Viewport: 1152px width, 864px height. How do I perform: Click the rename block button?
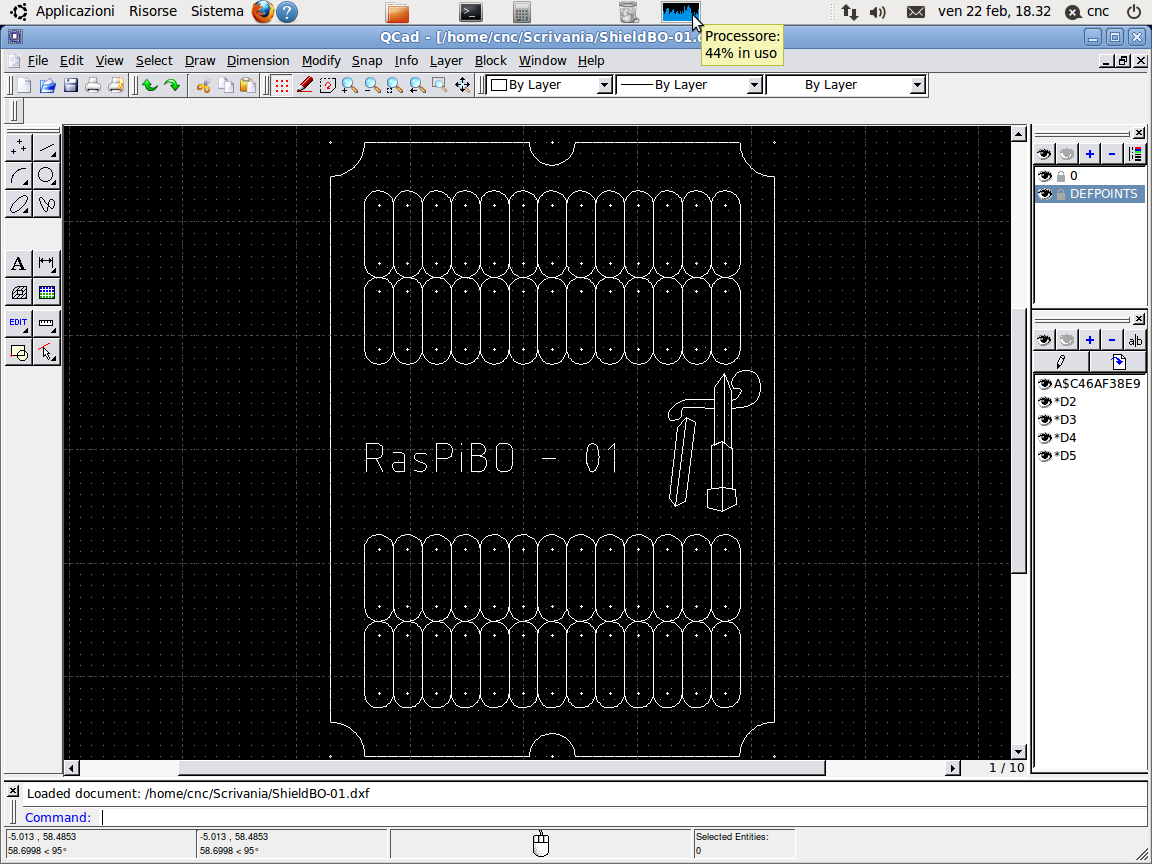tap(1135, 341)
